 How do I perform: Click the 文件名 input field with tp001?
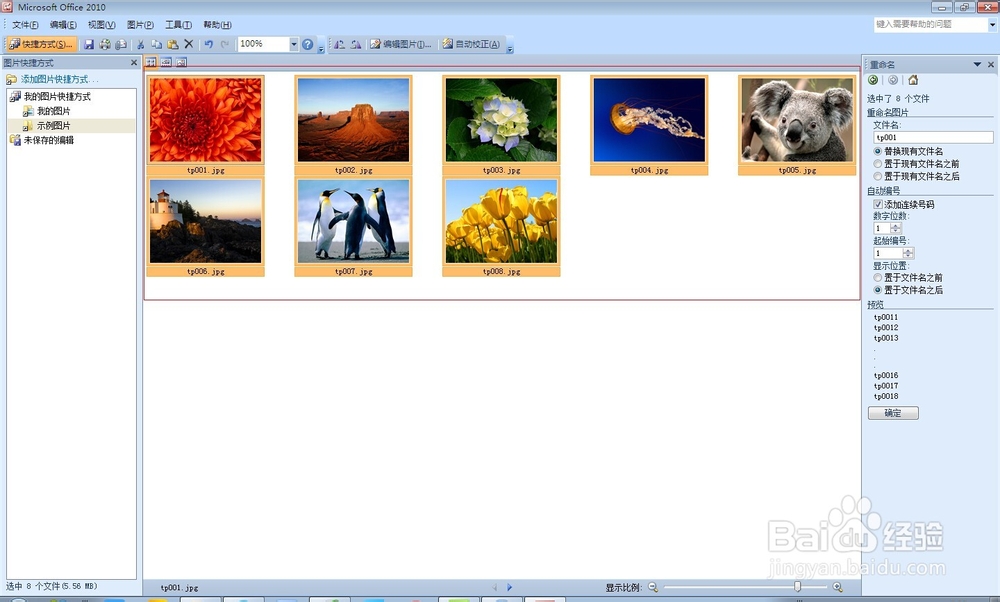pyautogui.click(x=933, y=137)
